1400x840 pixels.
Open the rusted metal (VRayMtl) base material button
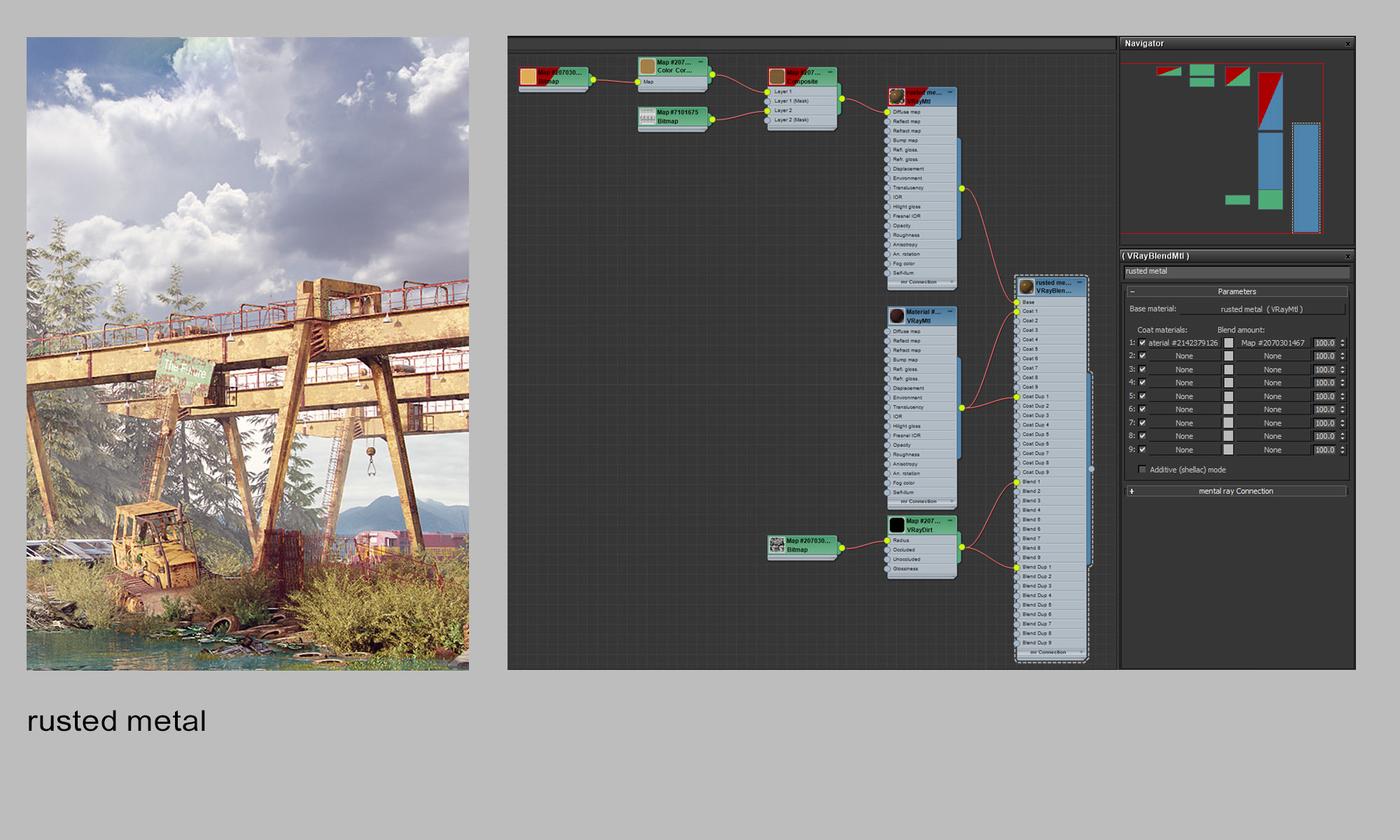point(1261,309)
